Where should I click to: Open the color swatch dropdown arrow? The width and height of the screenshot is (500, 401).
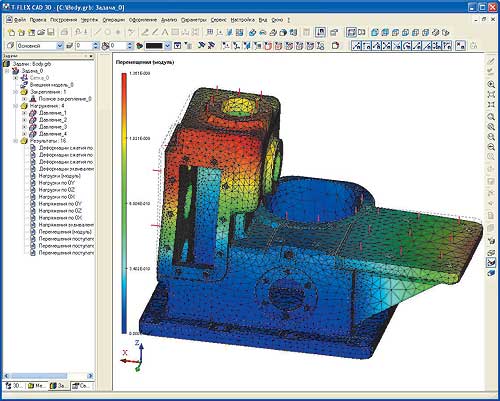click(168, 46)
